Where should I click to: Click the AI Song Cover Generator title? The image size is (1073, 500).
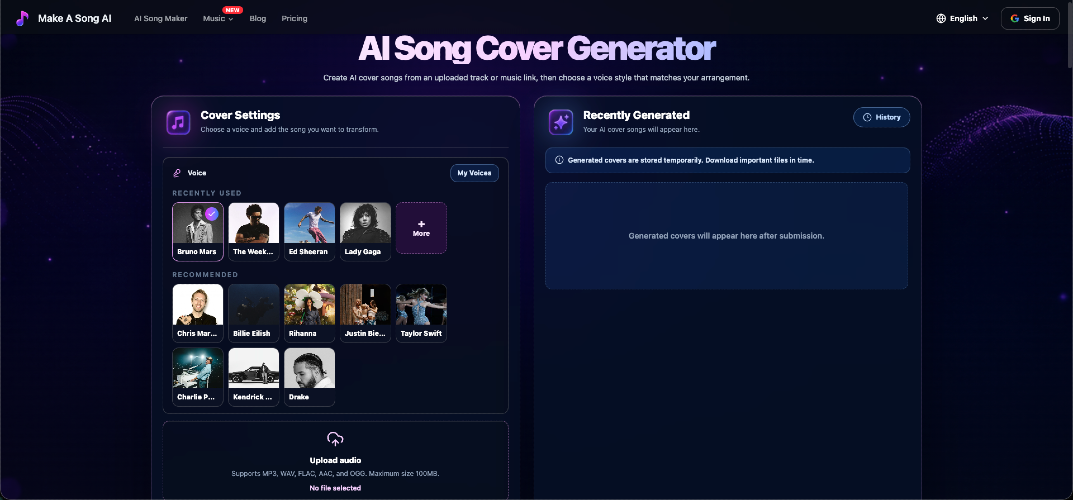(536, 49)
